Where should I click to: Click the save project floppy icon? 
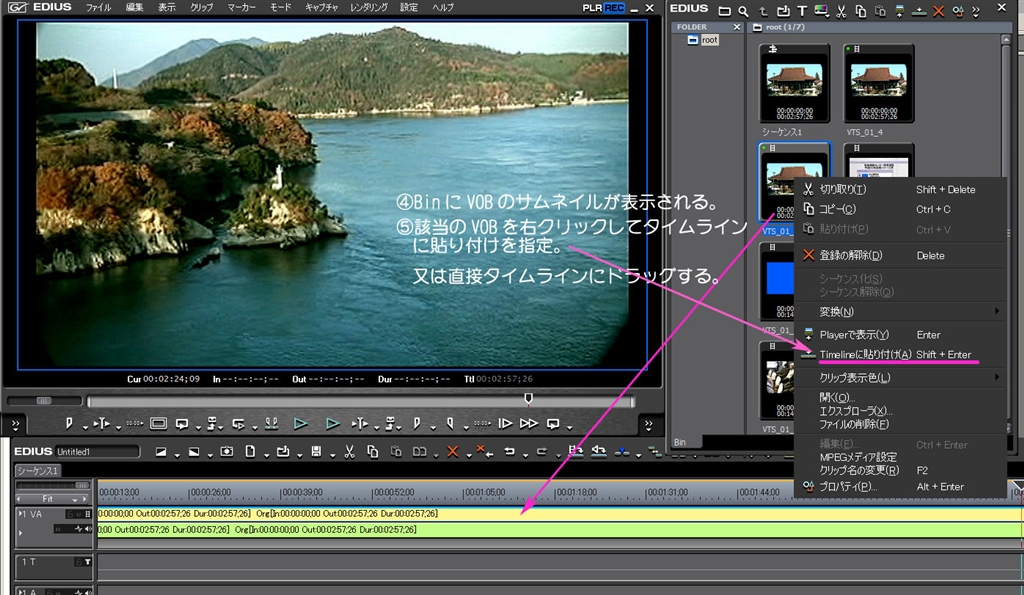click(316, 452)
